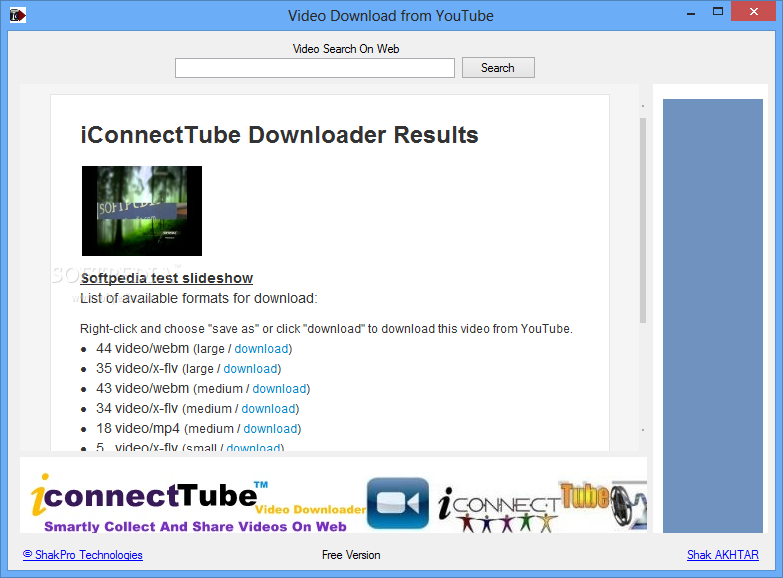
Task: Click the scrollbar up arrow in results panel
Action: pyautogui.click(x=643, y=106)
